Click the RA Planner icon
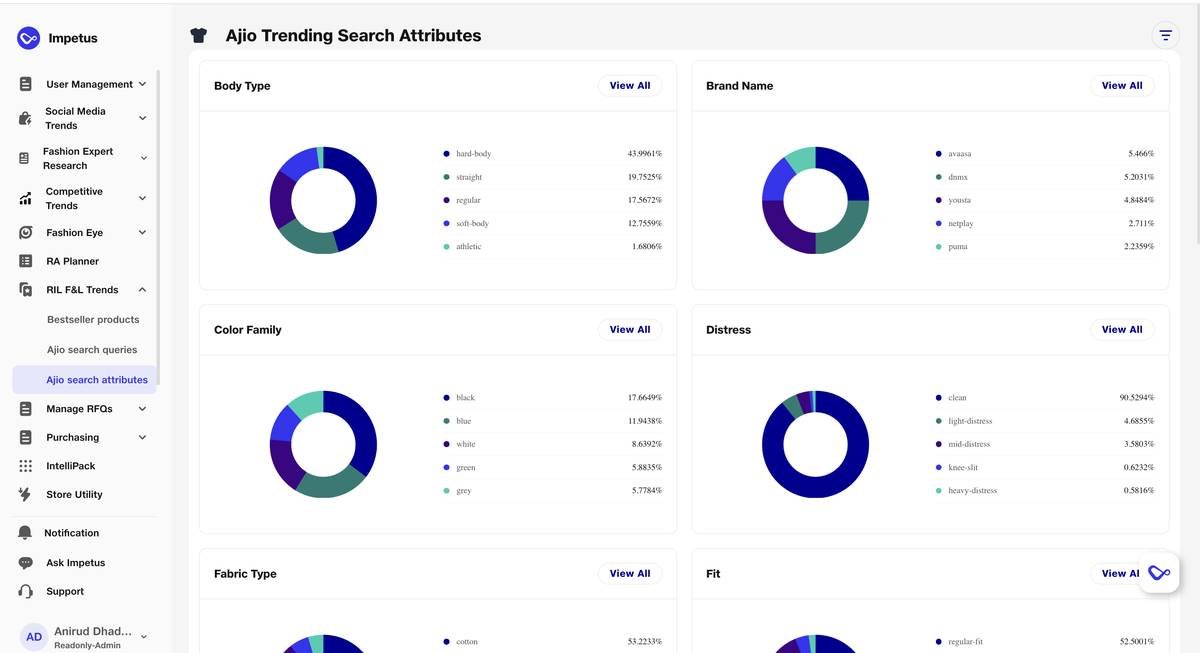 pyautogui.click(x=26, y=261)
